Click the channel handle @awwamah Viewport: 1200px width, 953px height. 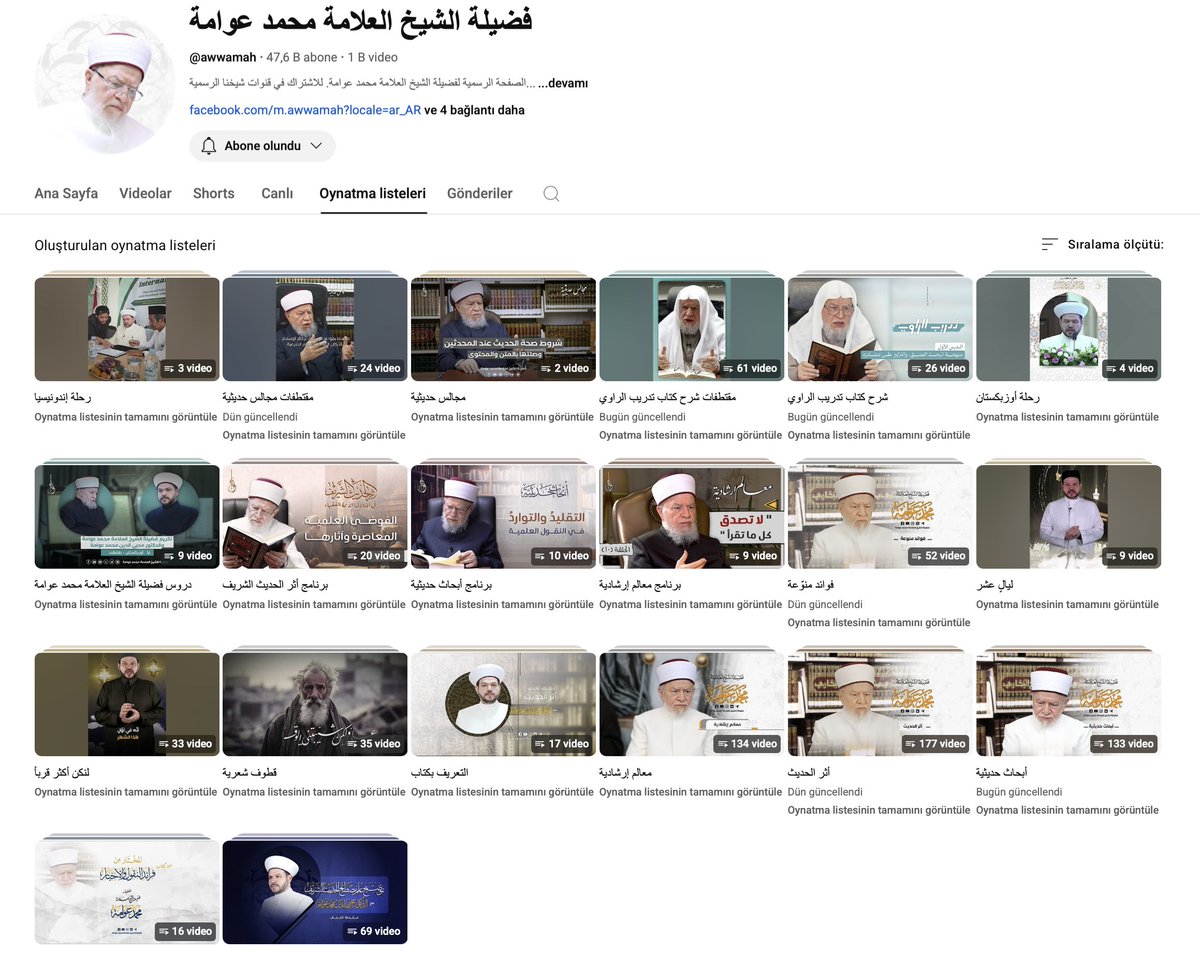click(x=223, y=58)
